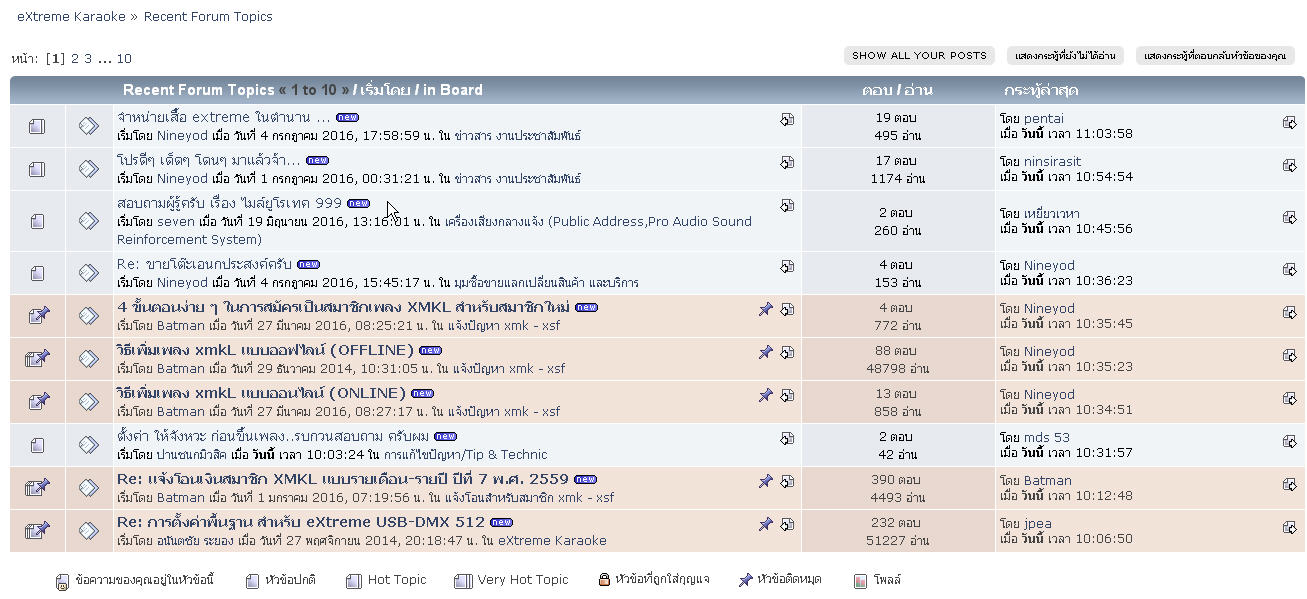Click last-post icon in pentai row
Image resolution: width=1307 pixels, height=599 pixels.
coord(1289,122)
